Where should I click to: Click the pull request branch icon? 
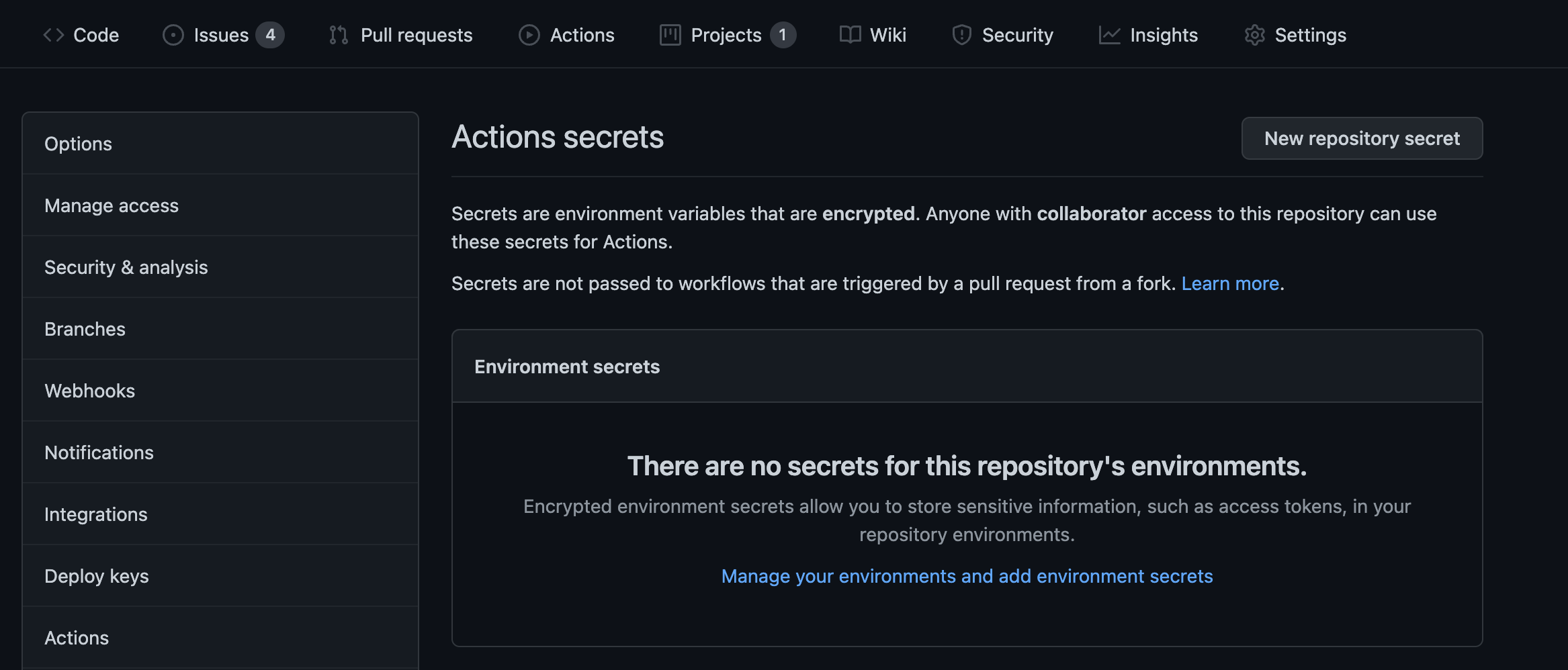click(x=339, y=34)
